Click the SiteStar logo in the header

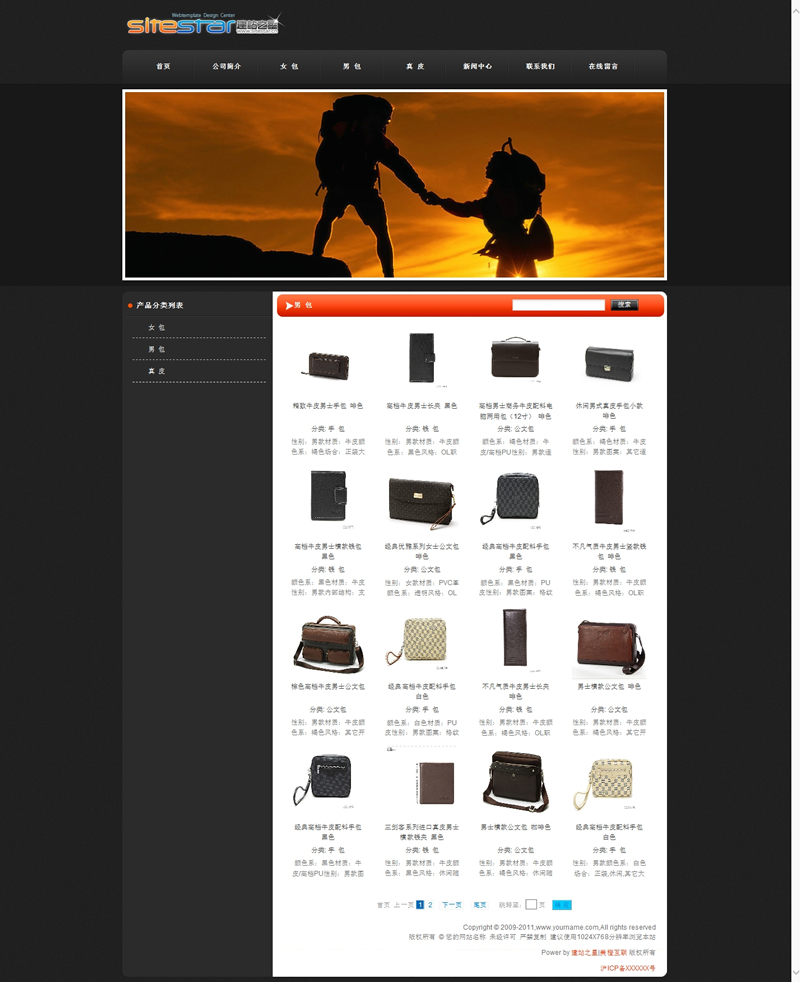[x=204, y=24]
